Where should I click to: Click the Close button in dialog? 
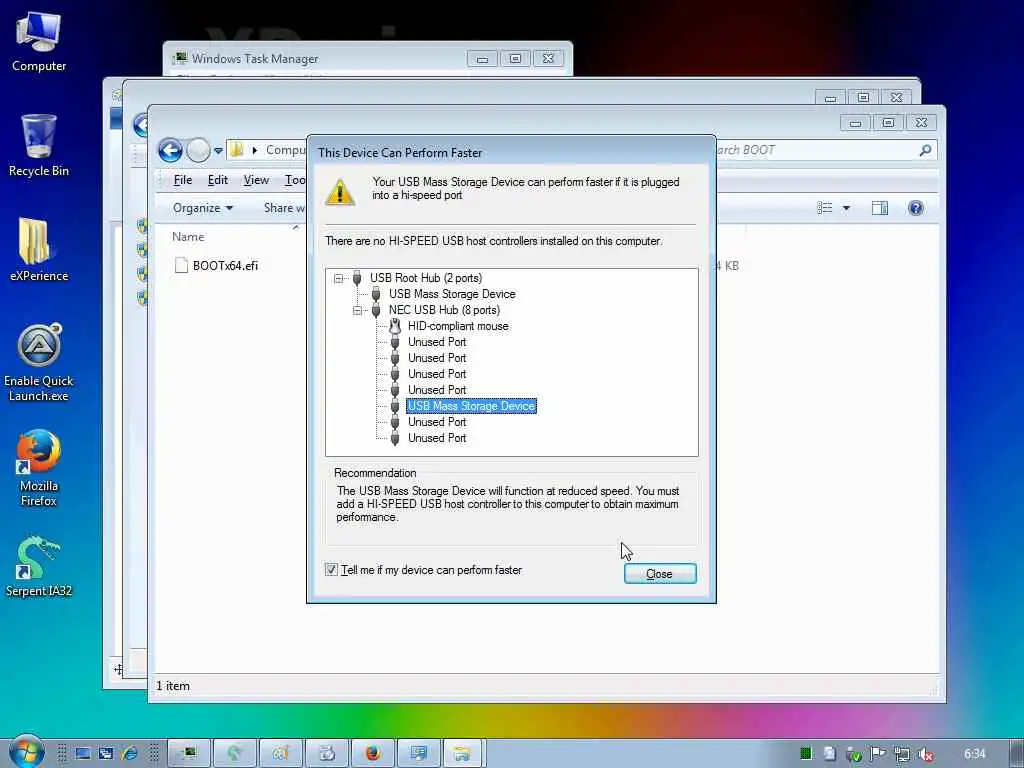pyautogui.click(x=660, y=573)
